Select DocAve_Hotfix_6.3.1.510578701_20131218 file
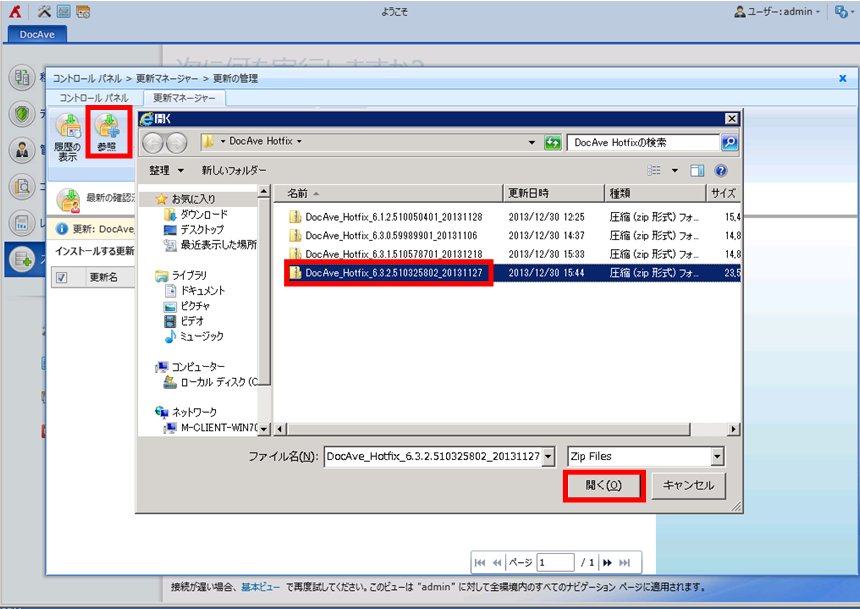 tap(394, 255)
